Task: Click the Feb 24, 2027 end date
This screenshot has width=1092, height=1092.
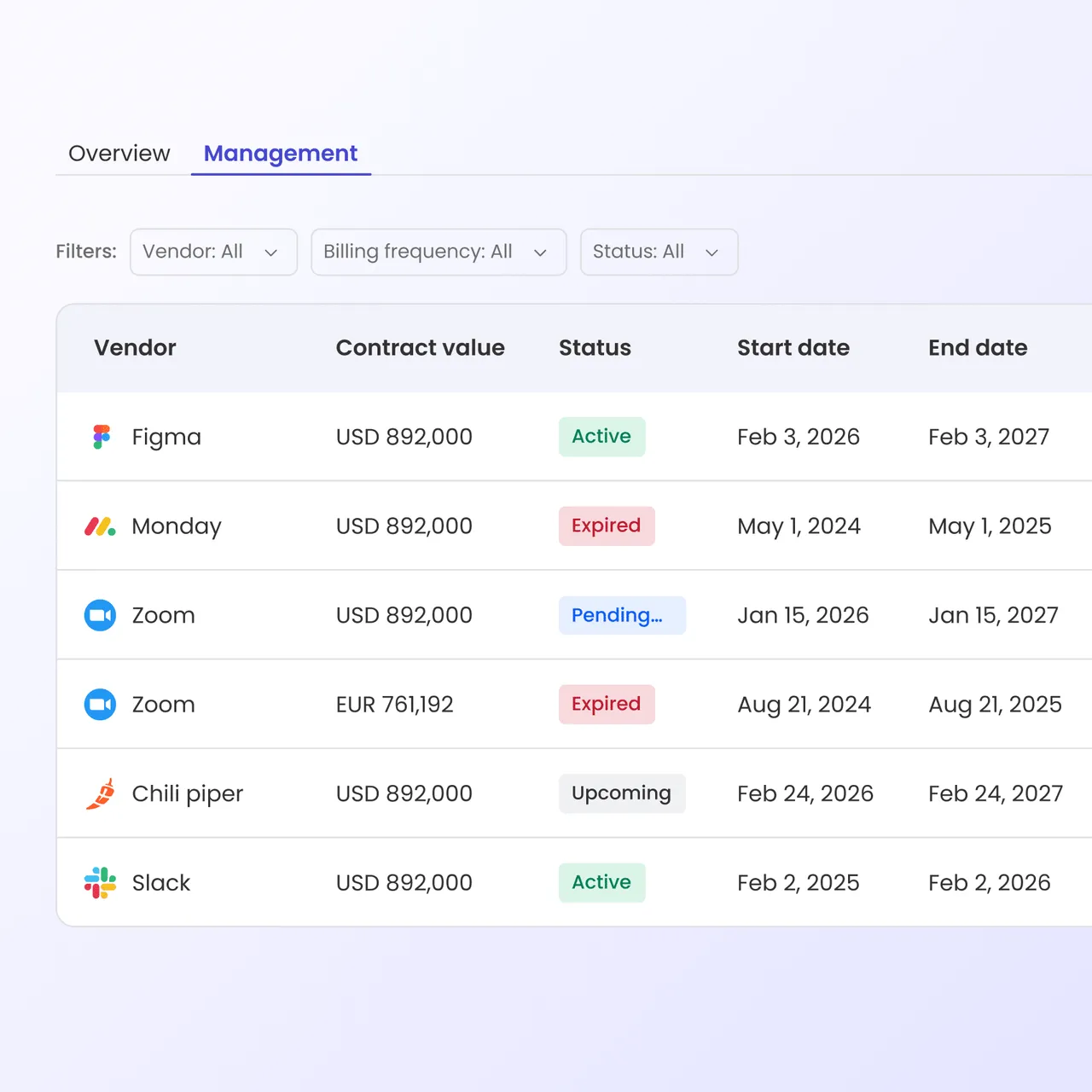Action: click(996, 793)
